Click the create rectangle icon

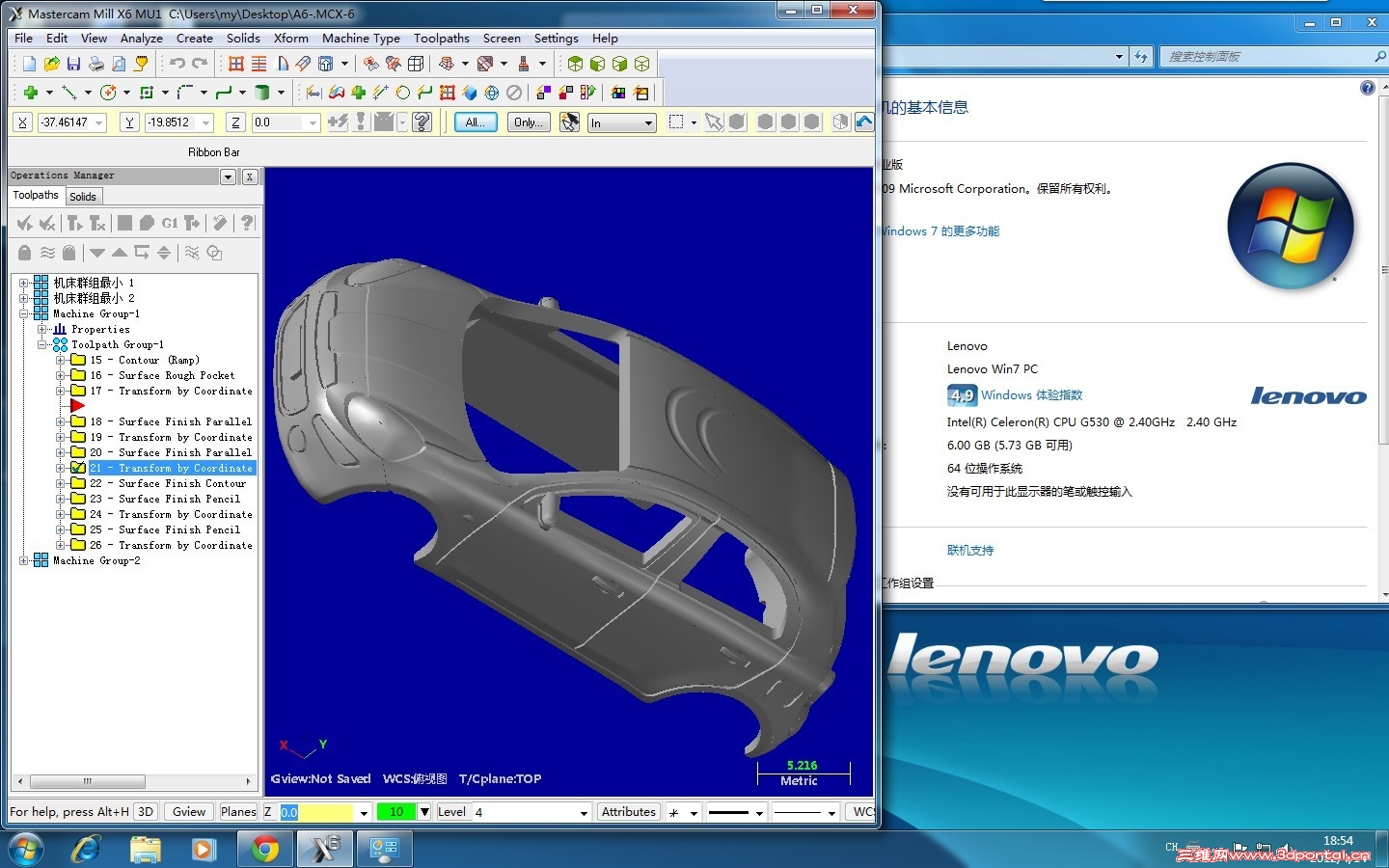coord(147,93)
